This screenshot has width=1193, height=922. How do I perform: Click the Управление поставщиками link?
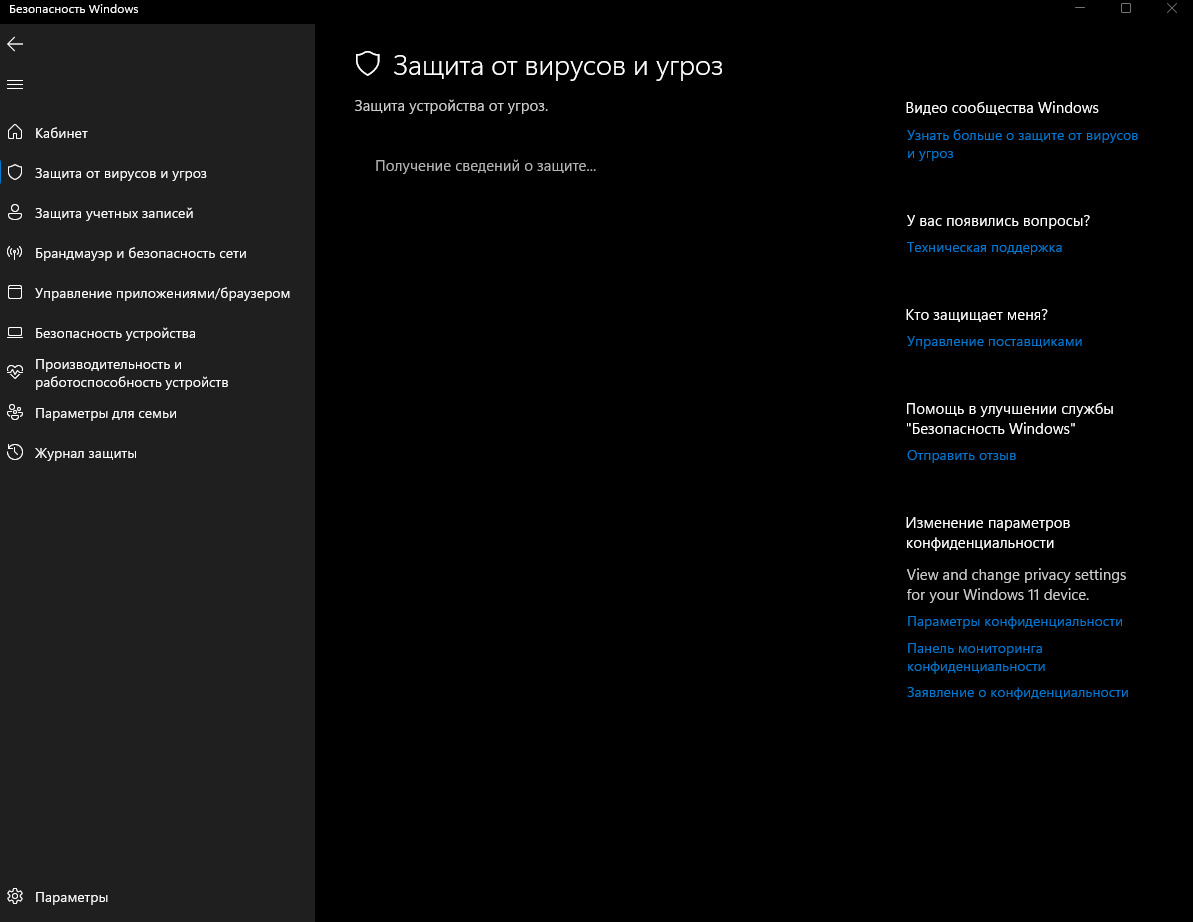[994, 342]
